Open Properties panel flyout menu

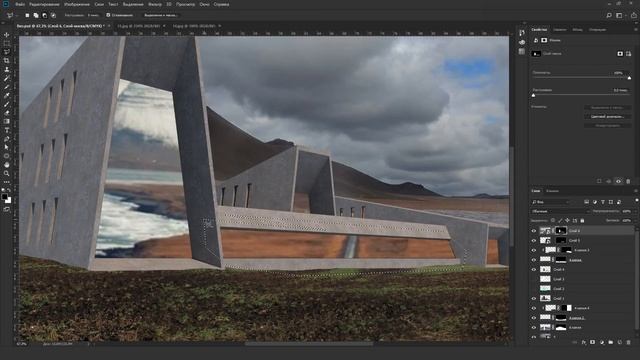[636, 30]
